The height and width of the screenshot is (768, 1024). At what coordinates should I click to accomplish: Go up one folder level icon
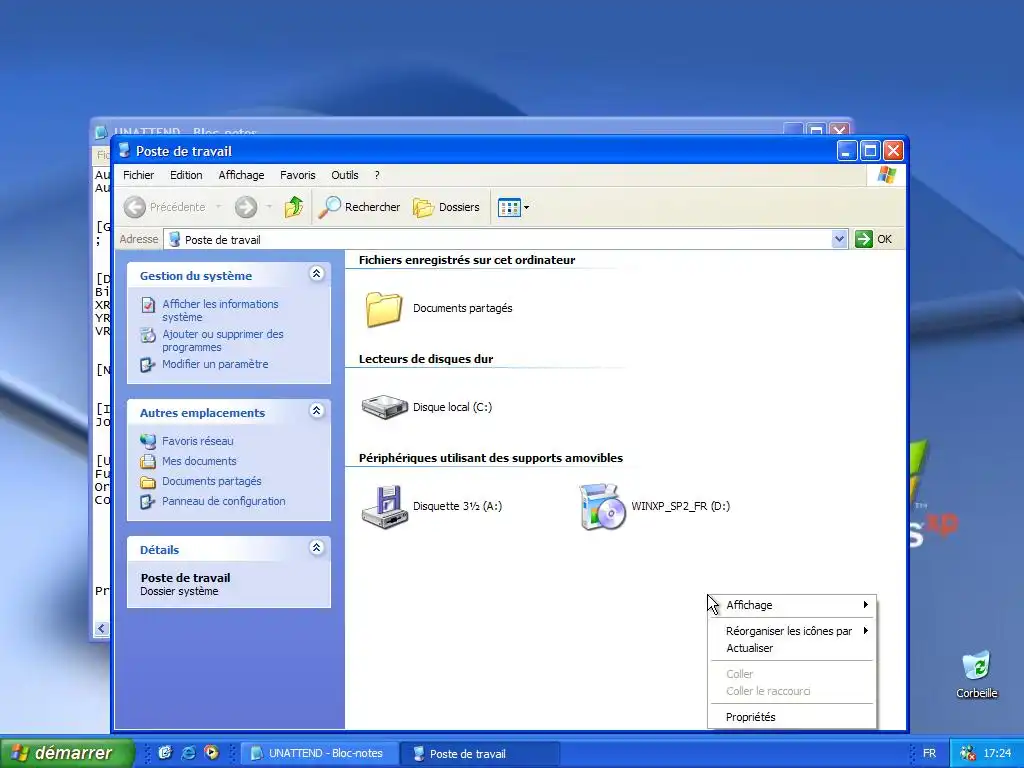click(294, 207)
